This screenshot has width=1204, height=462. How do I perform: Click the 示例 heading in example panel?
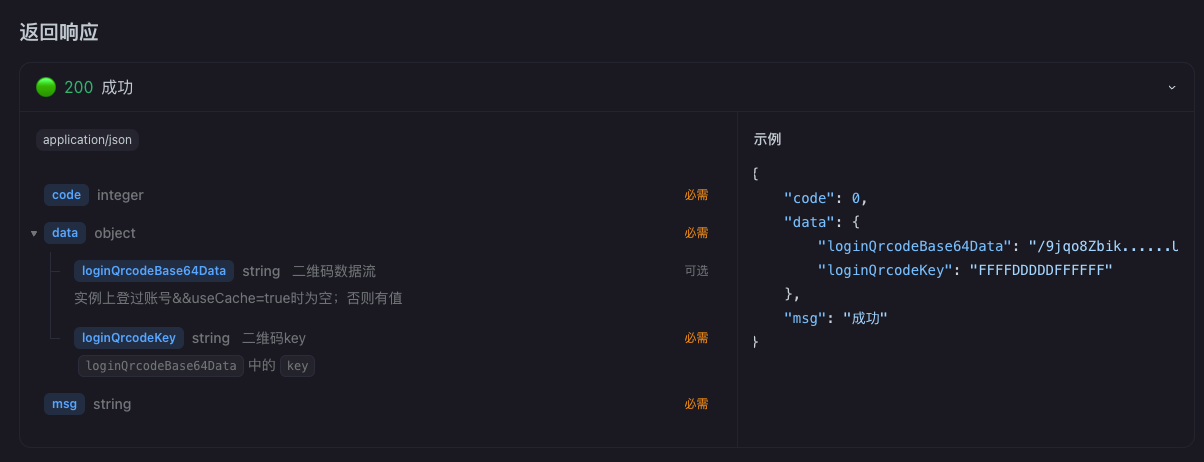click(x=767, y=139)
